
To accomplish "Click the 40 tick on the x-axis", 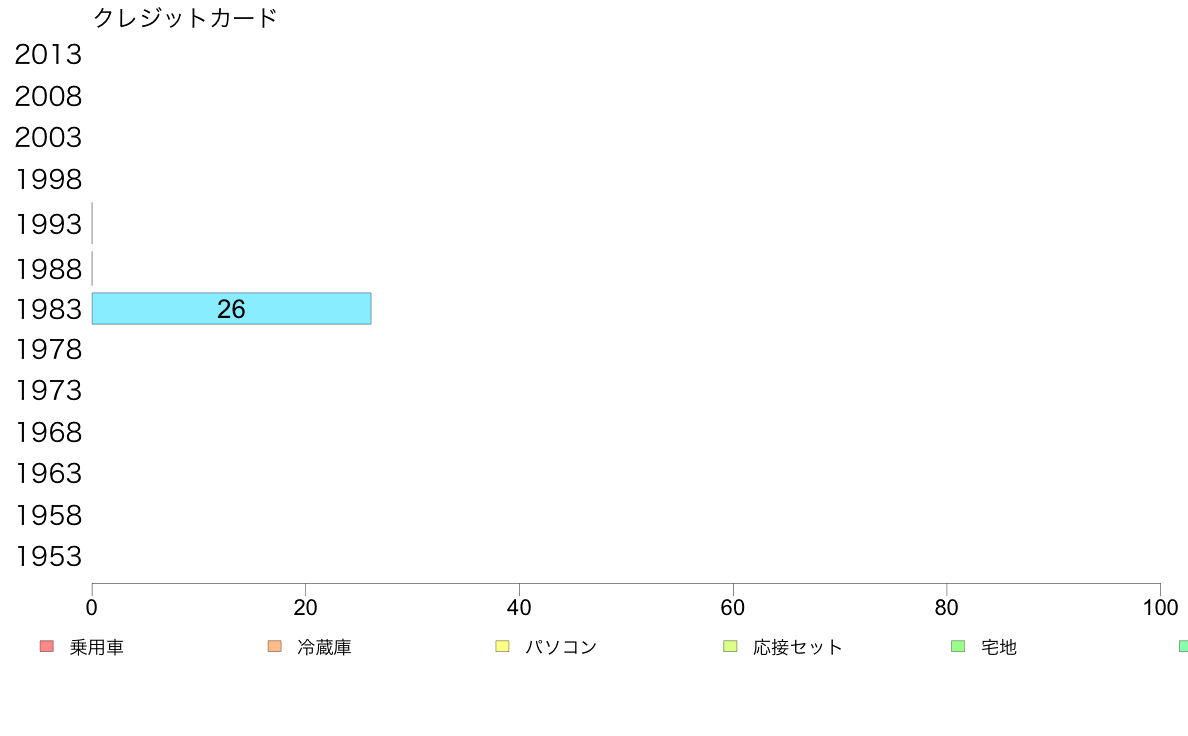I will (x=519, y=607).
